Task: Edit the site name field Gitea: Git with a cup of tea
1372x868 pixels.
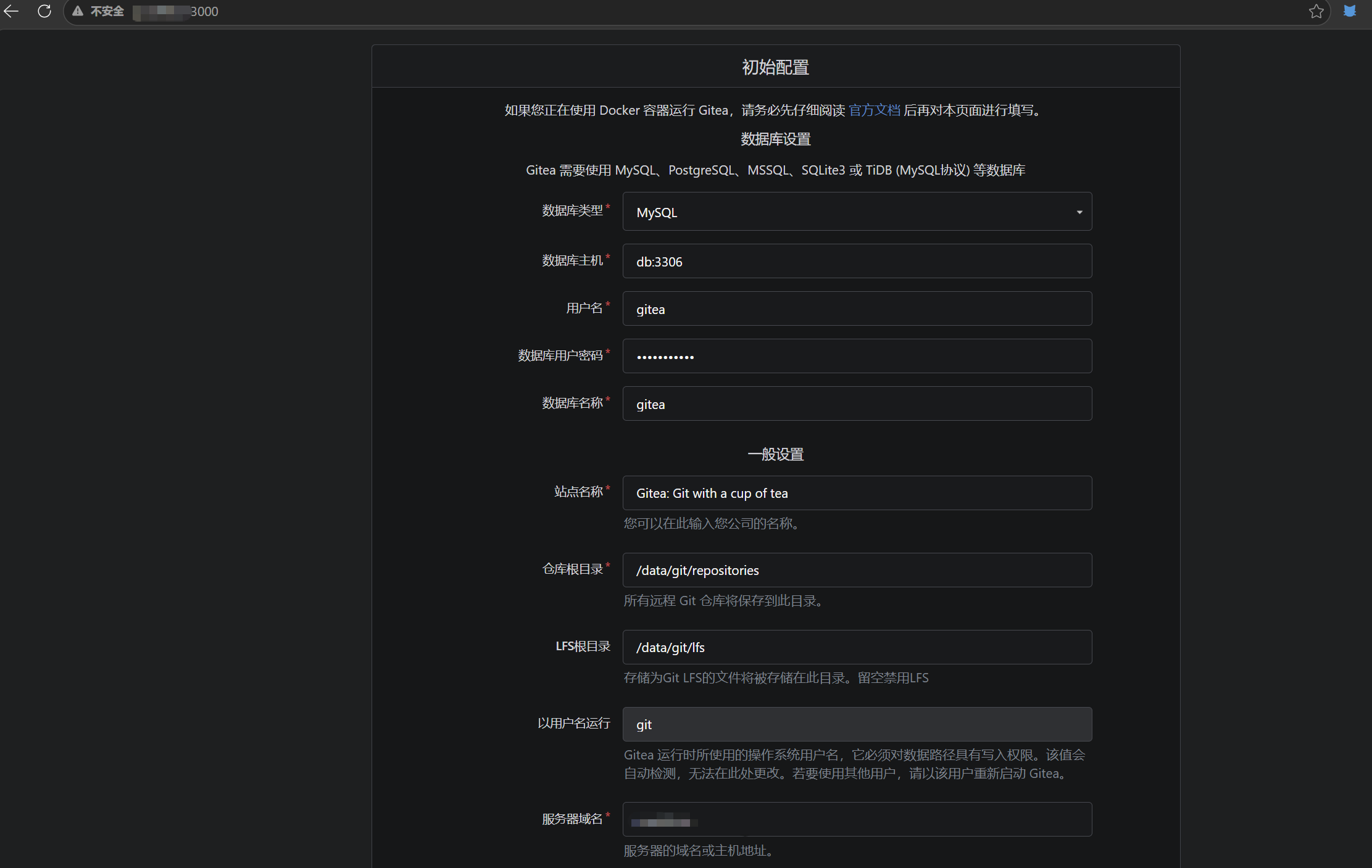Action: coord(857,493)
